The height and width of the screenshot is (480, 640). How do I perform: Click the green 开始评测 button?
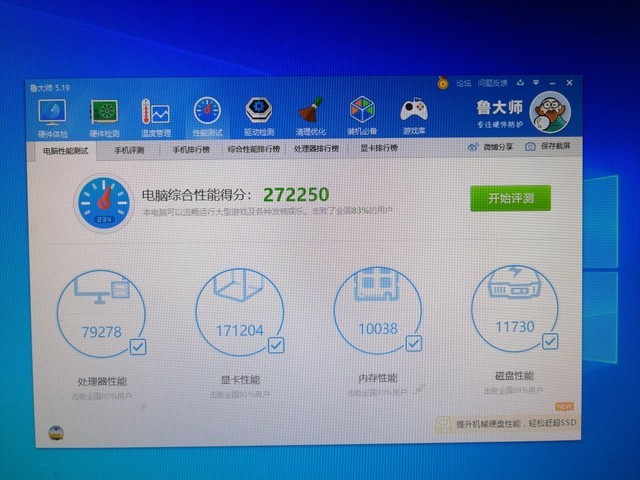pos(510,198)
